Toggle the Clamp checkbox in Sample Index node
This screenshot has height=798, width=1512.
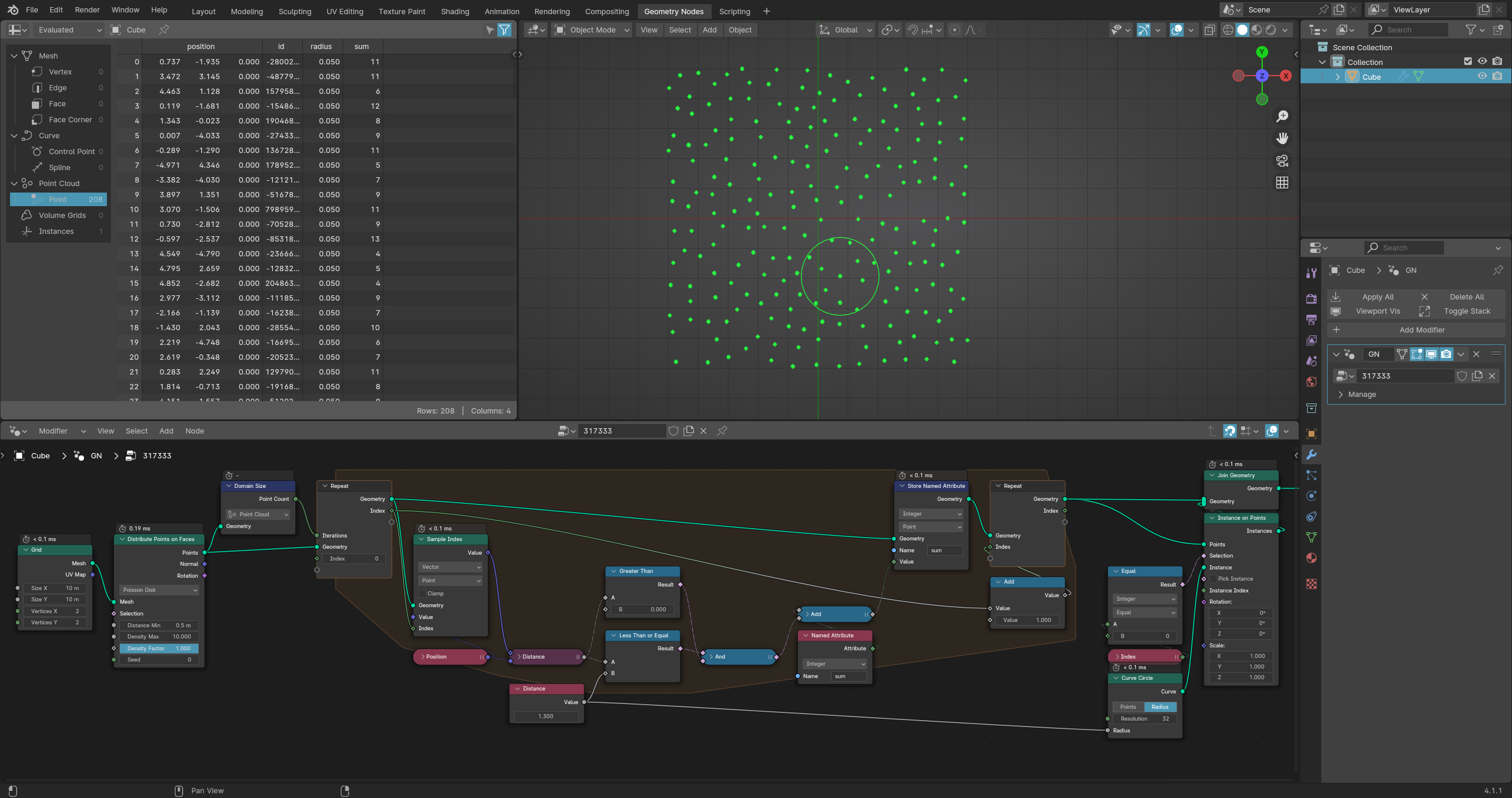(x=422, y=594)
